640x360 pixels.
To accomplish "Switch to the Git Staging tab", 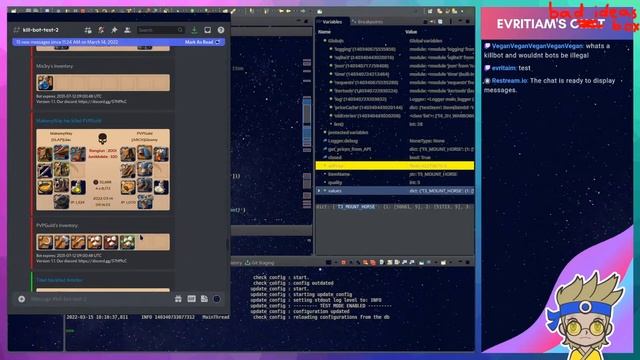I will (x=260, y=263).
